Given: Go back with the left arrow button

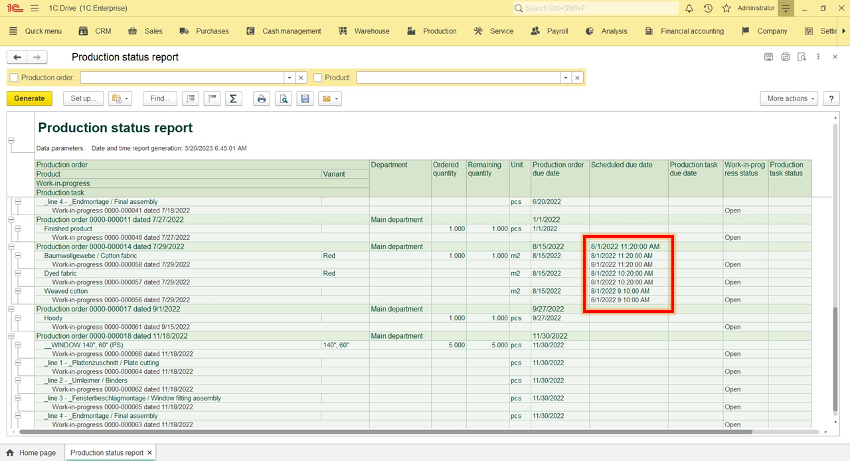Looking at the screenshot, I should click(x=17, y=57).
